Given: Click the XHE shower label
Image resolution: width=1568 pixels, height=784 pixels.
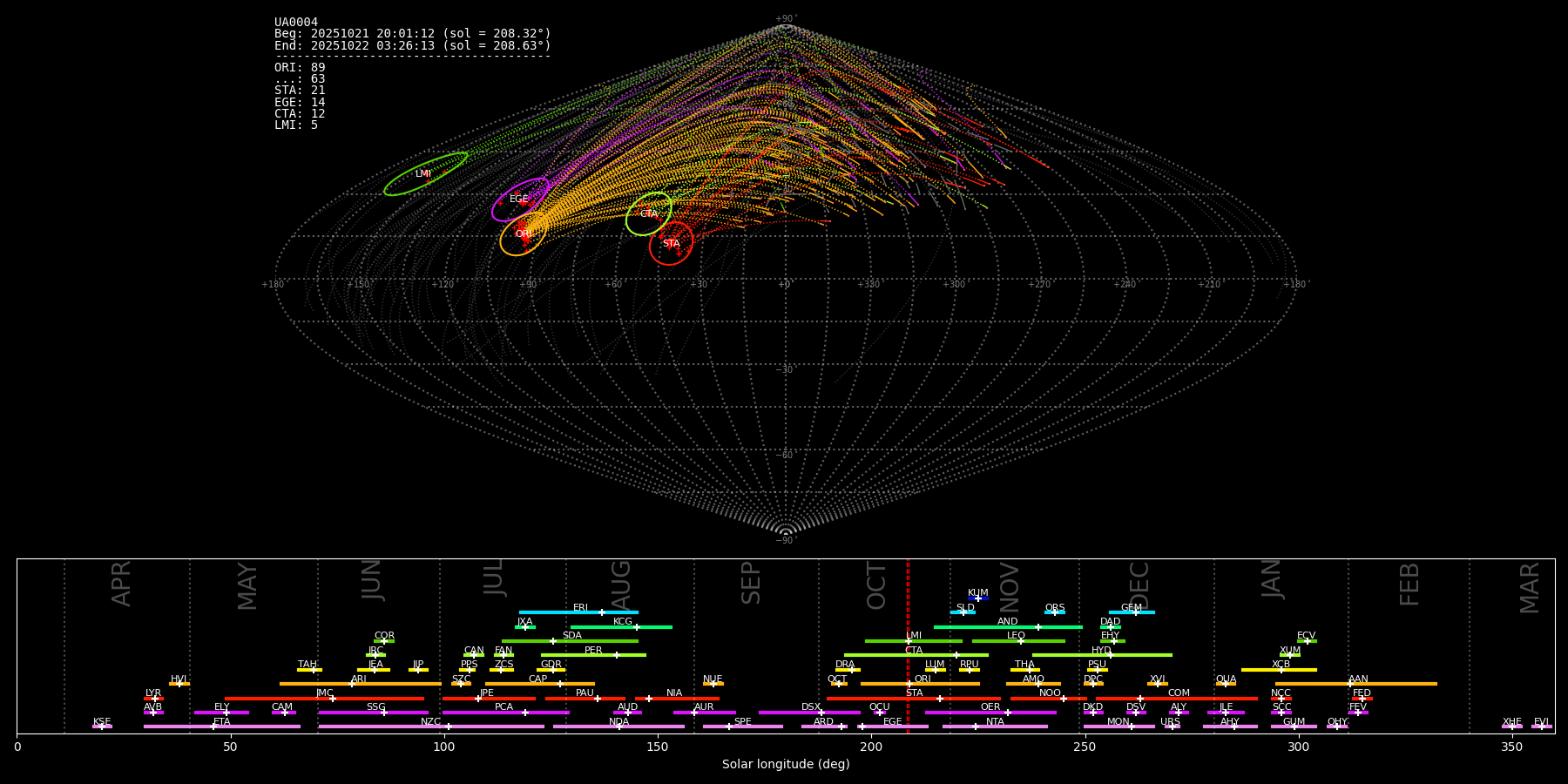Looking at the screenshot, I should tap(1512, 722).
